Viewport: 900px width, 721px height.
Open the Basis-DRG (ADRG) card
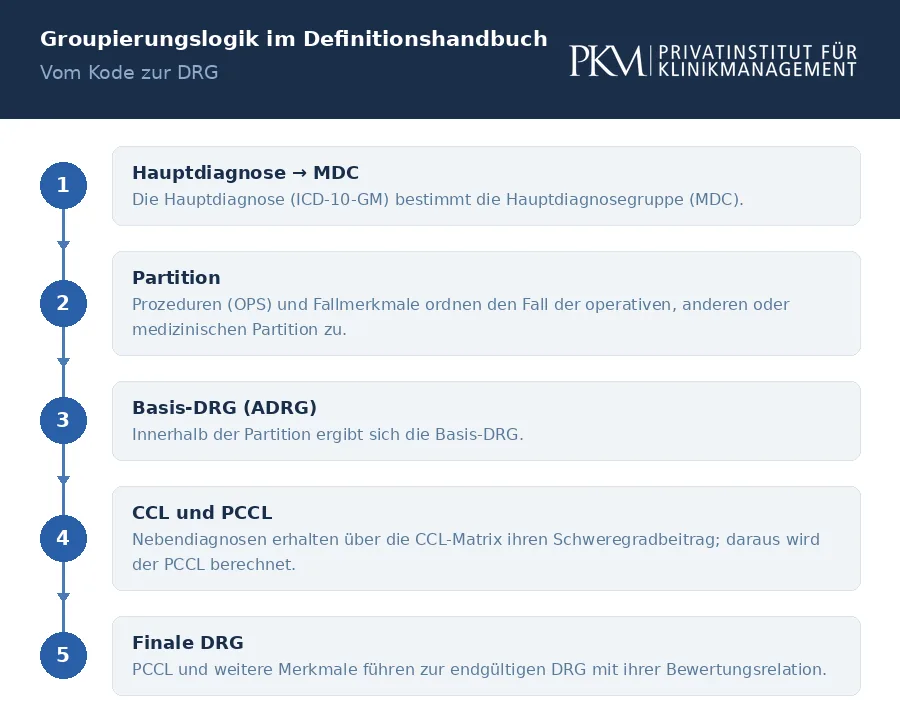pyautogui.click(x=486, y=421)
